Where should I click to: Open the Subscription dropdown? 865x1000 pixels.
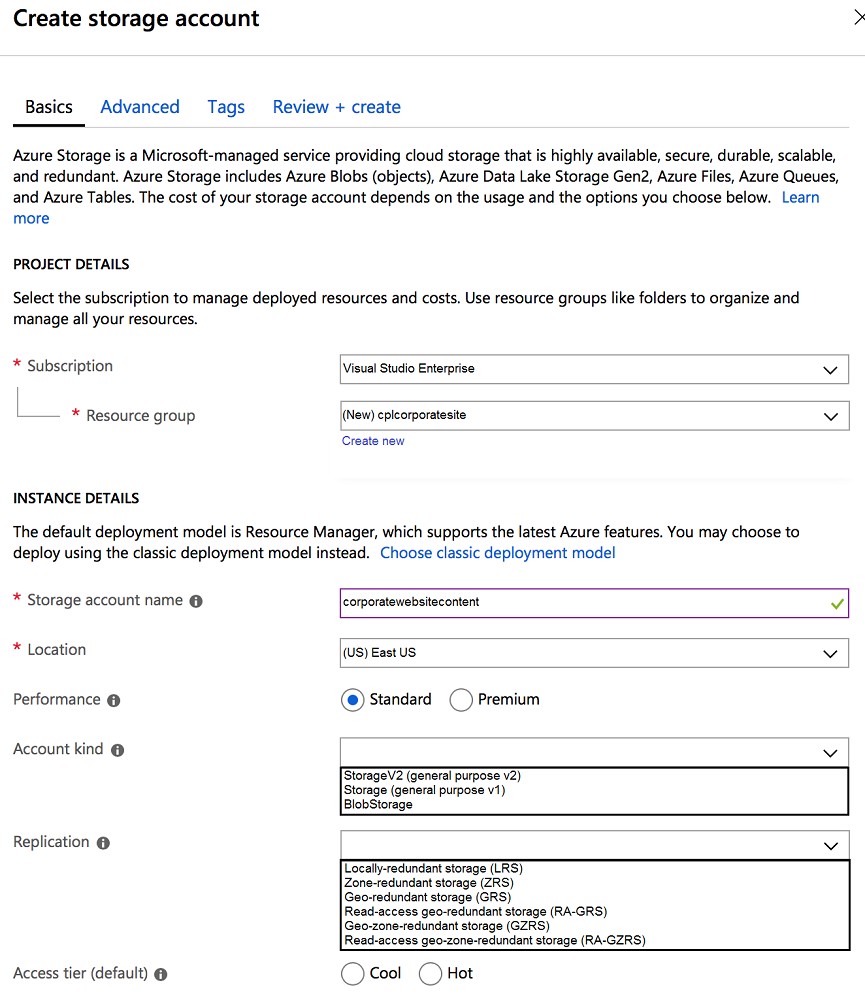click(x=594, y=369)
